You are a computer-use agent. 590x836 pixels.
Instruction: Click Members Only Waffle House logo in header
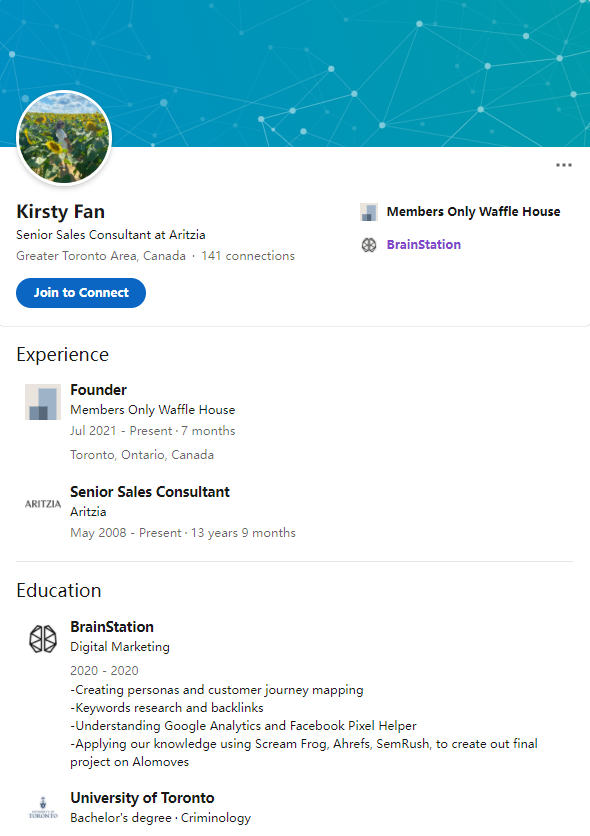tap(369, 212)
